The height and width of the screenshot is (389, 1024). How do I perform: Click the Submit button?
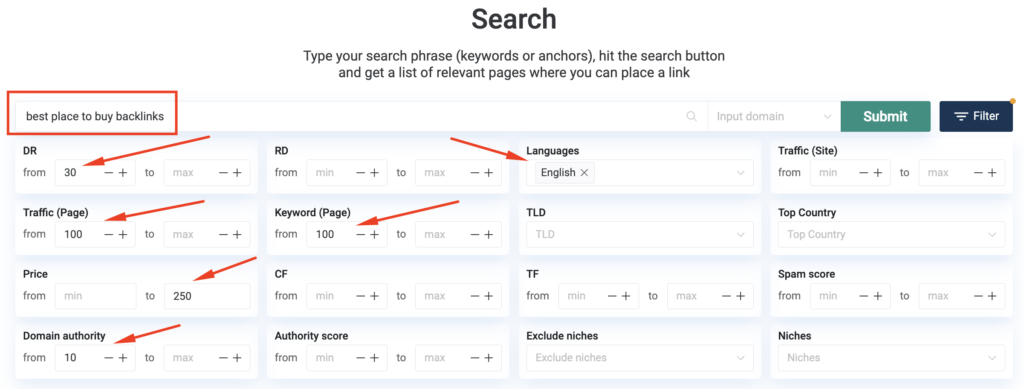(x=886, y=117)
